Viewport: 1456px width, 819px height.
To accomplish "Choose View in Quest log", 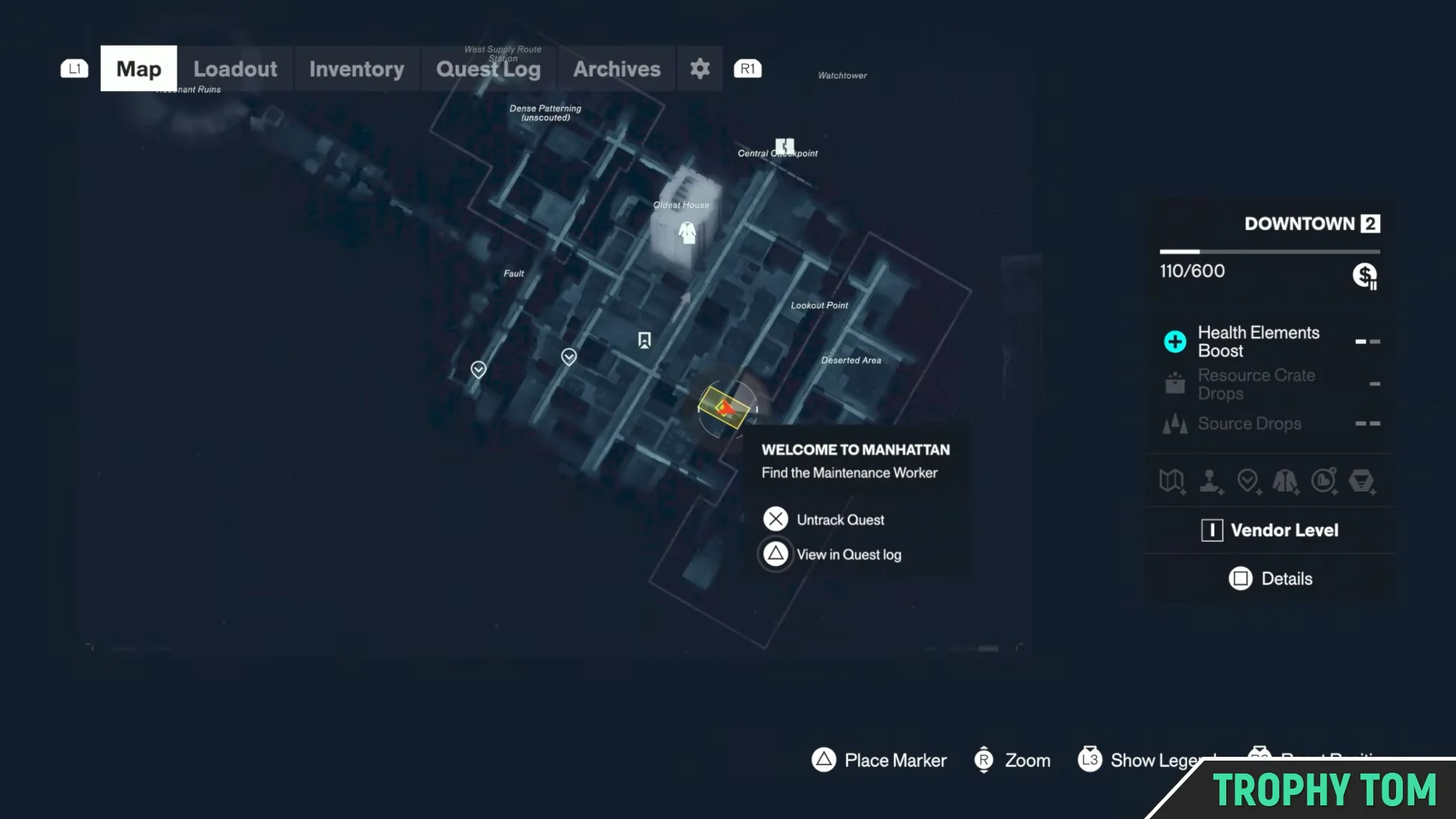I will pyautogui.click(x=849, y=554).
